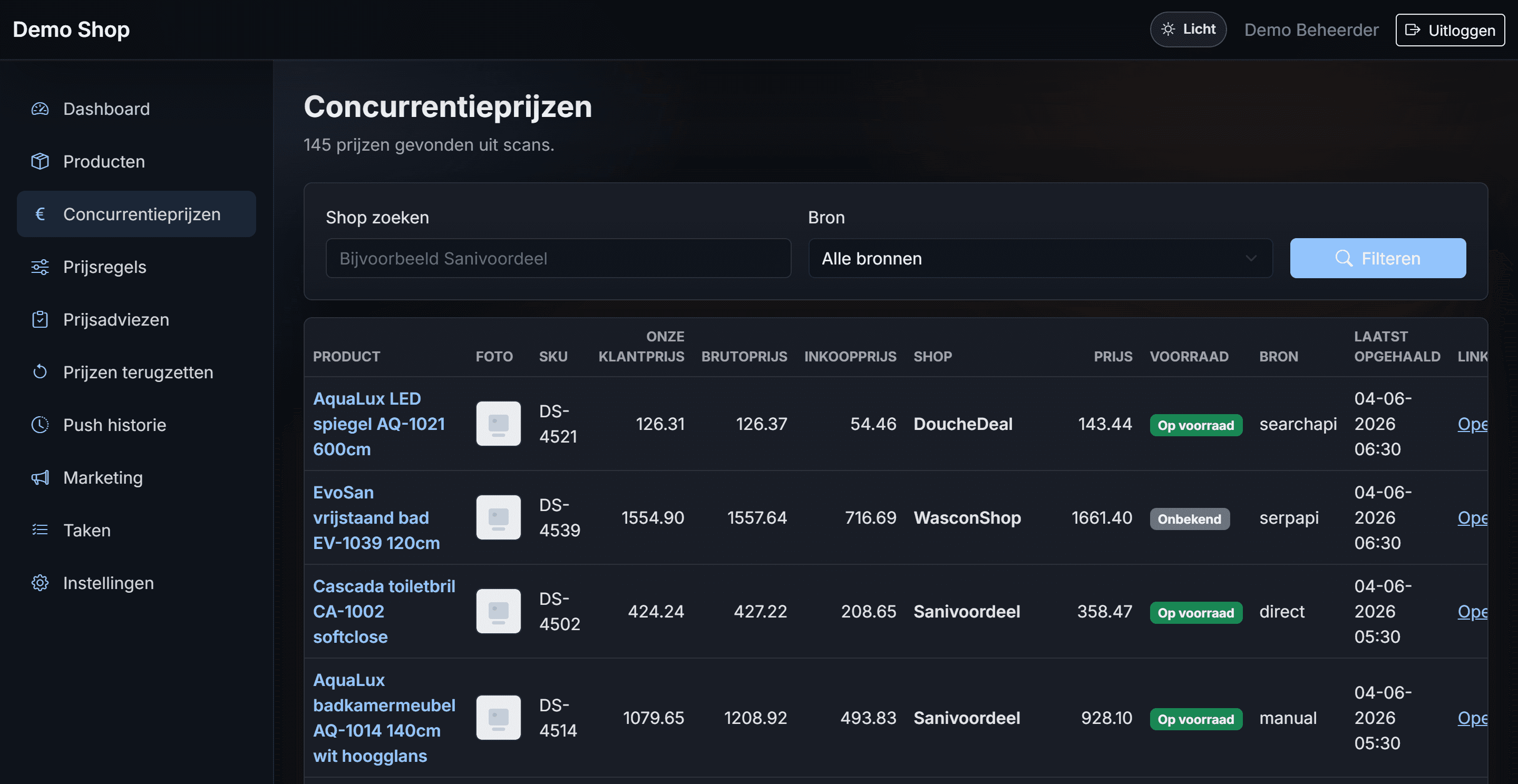Select Concurrentieprijzen menu item

point(136,214)
